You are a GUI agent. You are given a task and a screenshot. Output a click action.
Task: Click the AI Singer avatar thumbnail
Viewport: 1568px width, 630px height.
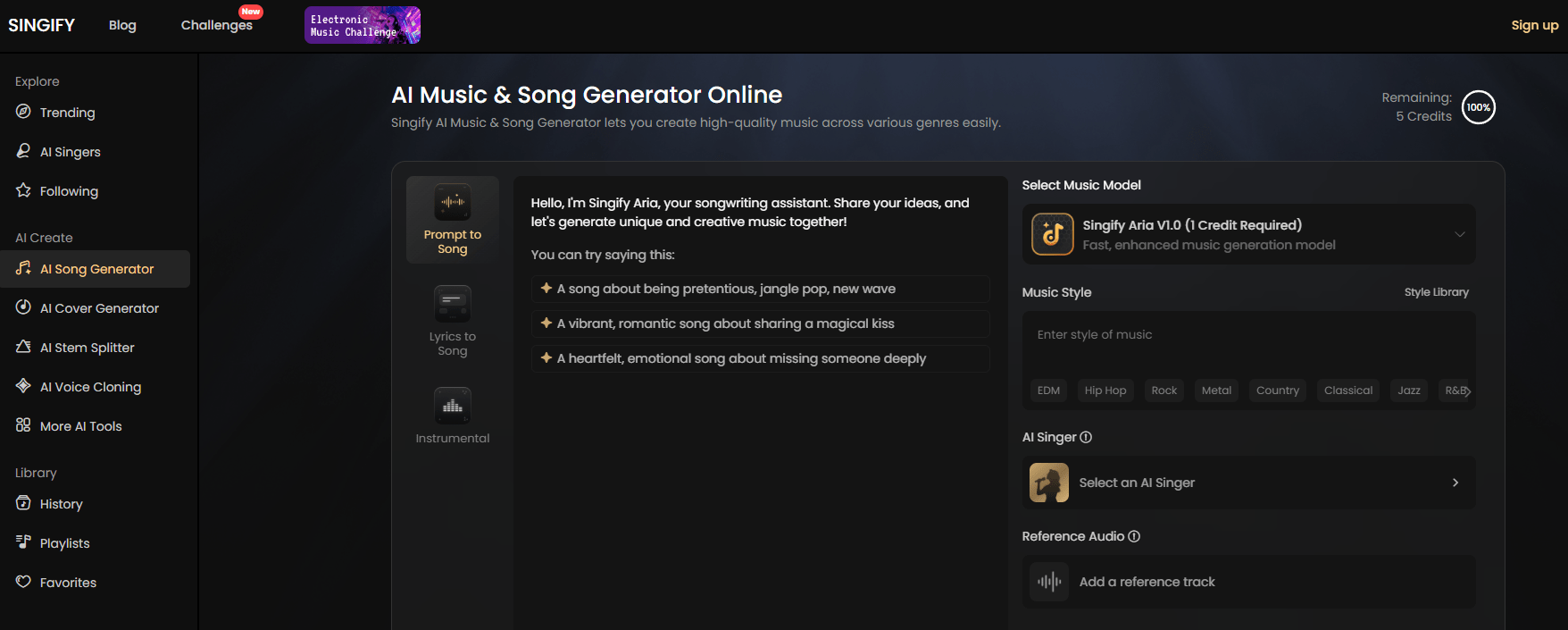pyautogui.click(x=1049, y=483)
